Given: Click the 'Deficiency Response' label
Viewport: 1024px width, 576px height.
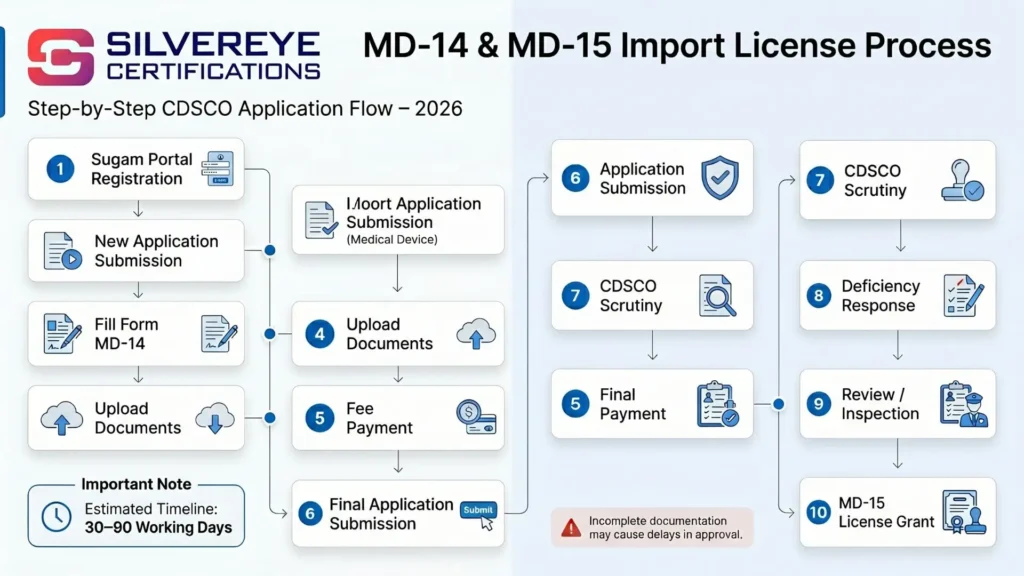Looking at the screenshot, I should 880,296.
